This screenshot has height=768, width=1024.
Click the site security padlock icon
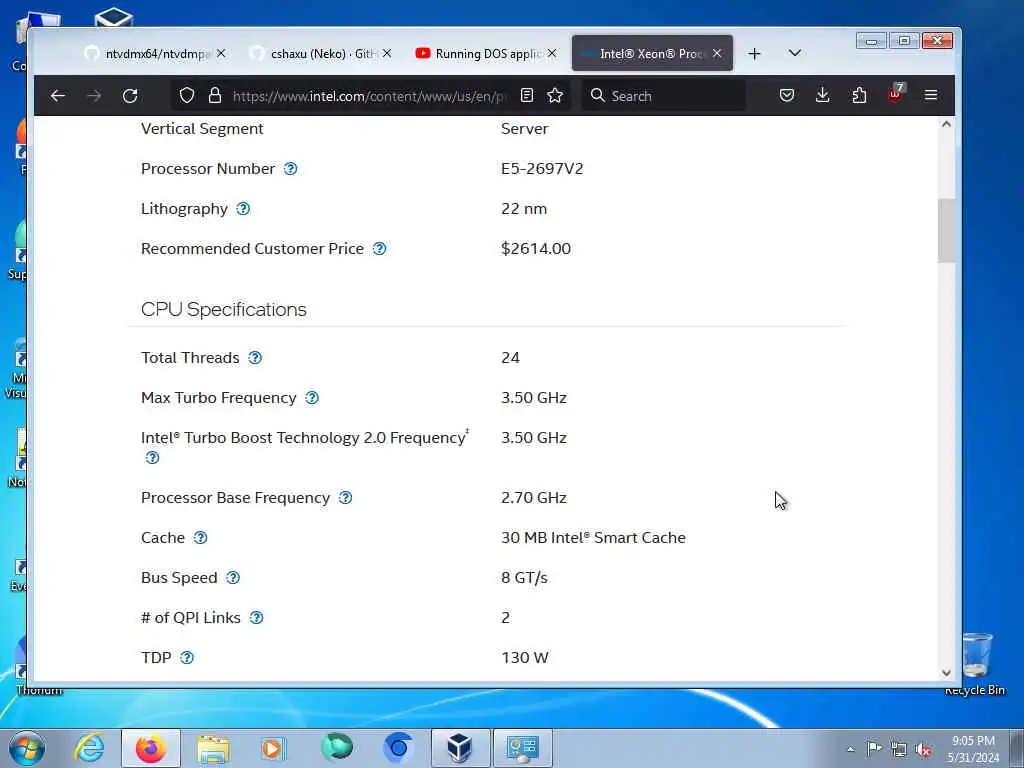[215, 95]
